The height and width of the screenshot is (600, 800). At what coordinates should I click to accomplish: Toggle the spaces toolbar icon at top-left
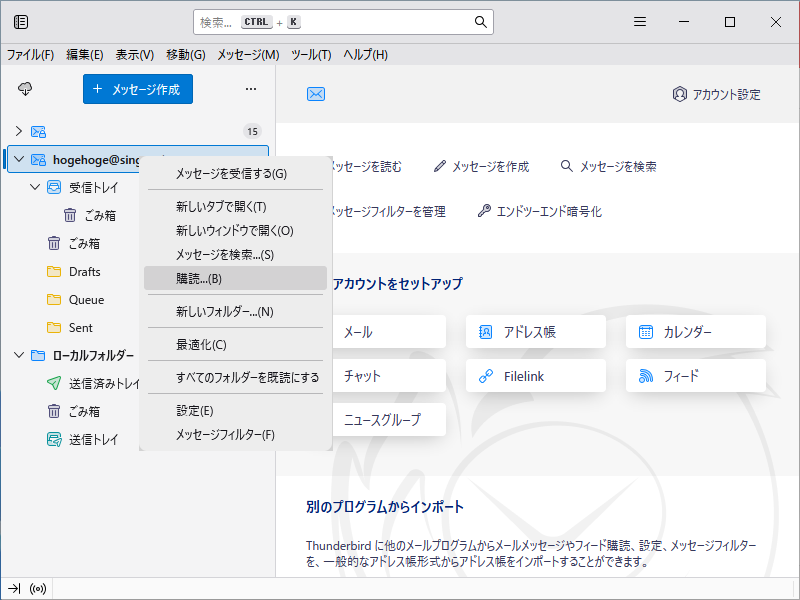[21, 22]
